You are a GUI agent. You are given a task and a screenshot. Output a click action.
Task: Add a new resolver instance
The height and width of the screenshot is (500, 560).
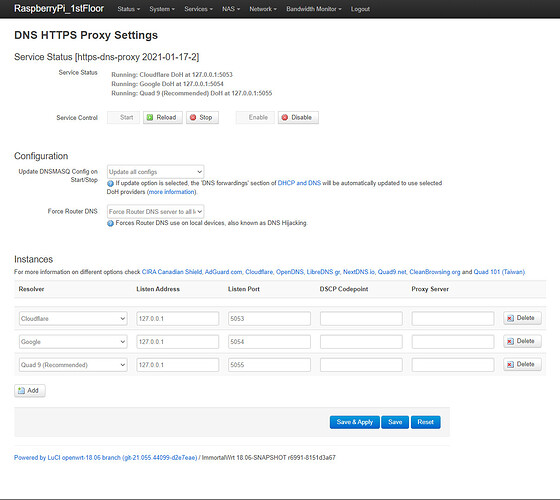pyautogui.click(x=30, y=391)
